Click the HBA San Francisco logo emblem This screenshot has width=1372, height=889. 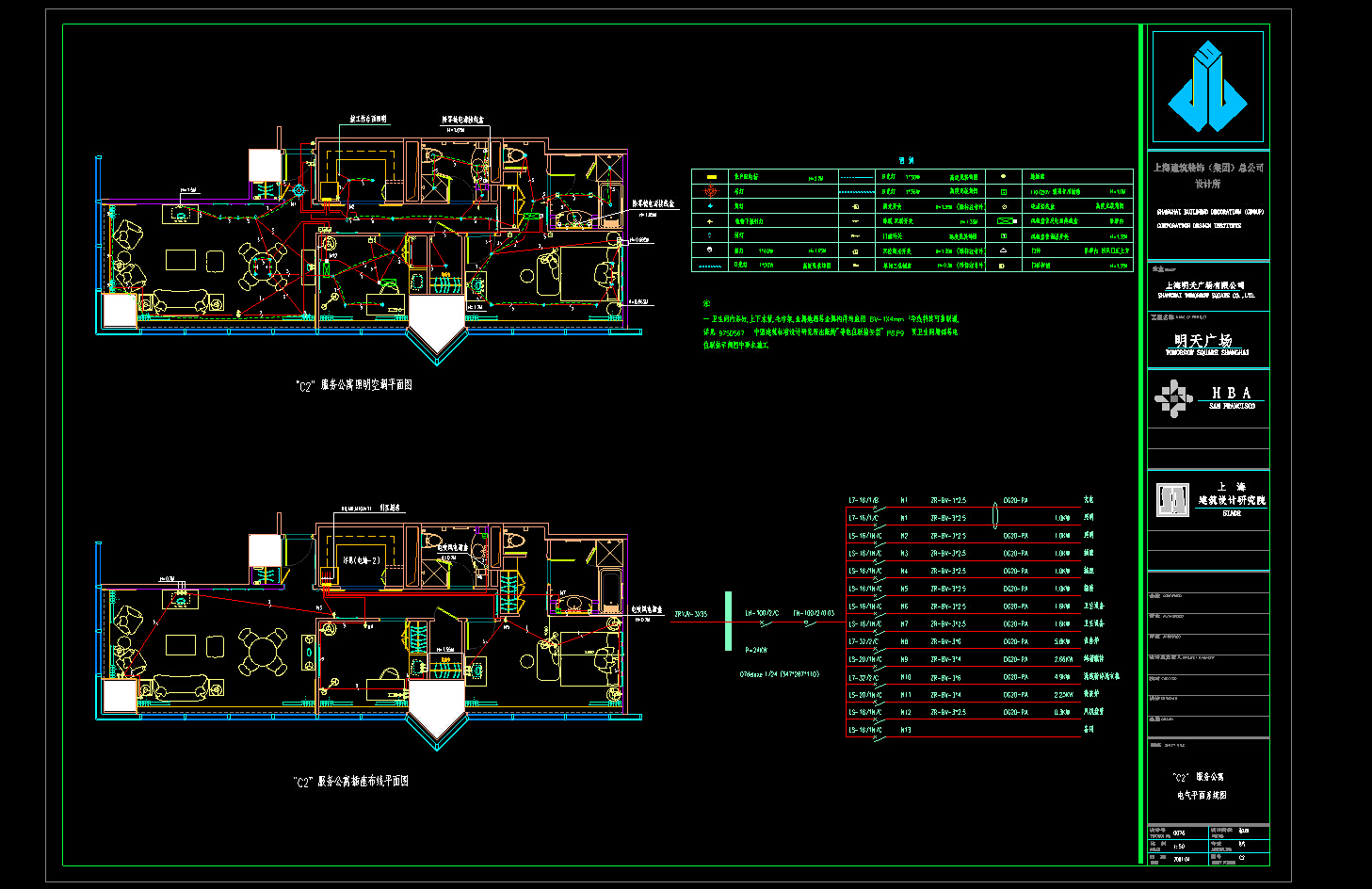(1173, 398)
